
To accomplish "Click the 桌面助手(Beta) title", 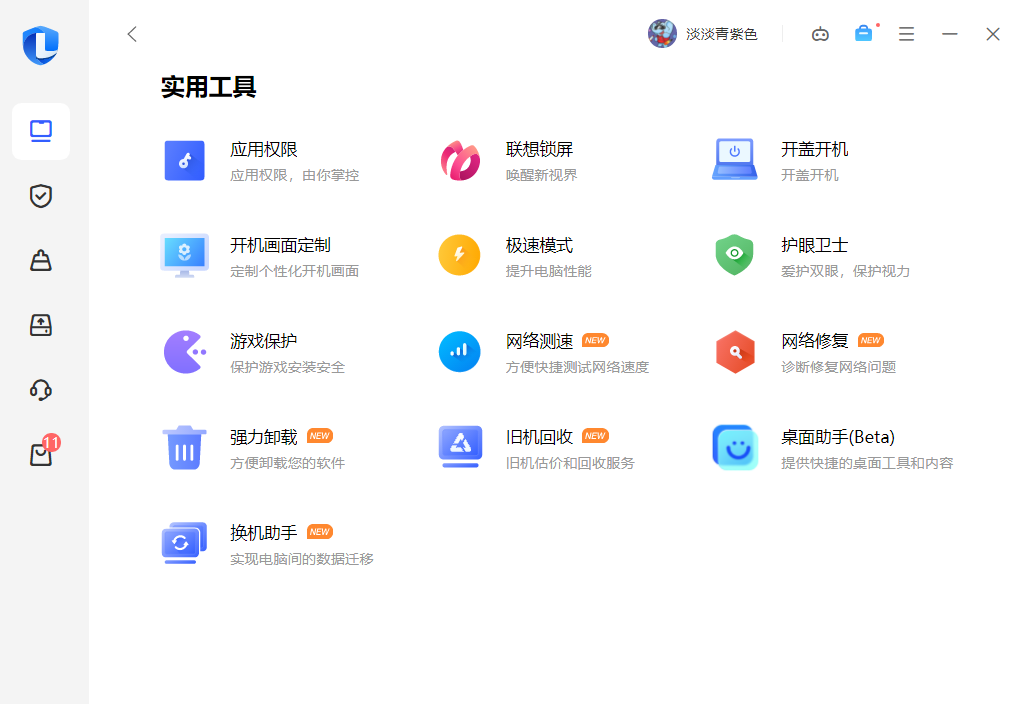I will click(838, 437).
